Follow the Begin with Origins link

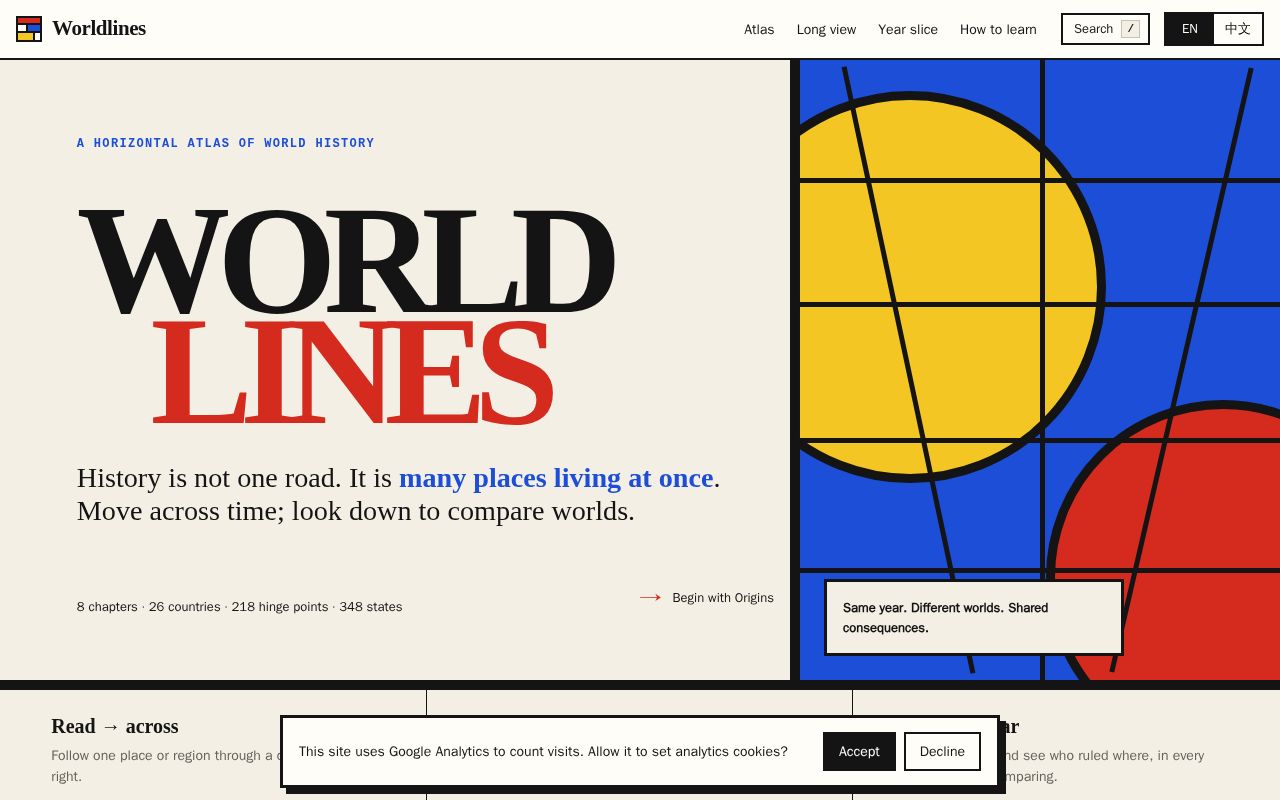point(707,598)
